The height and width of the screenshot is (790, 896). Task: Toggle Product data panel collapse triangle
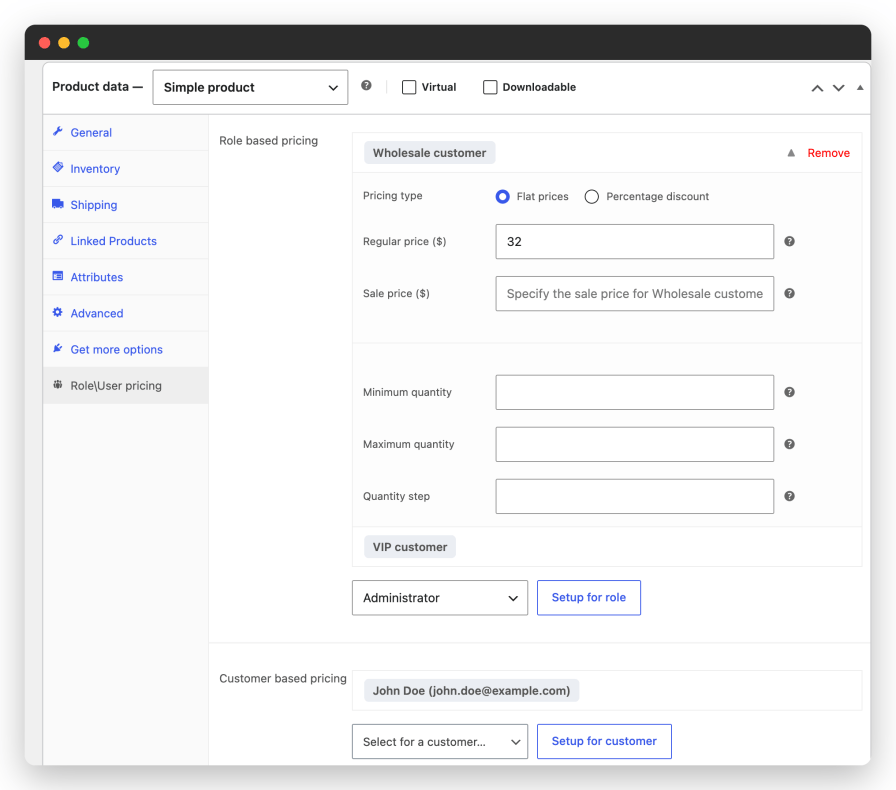tap(860, 87)
